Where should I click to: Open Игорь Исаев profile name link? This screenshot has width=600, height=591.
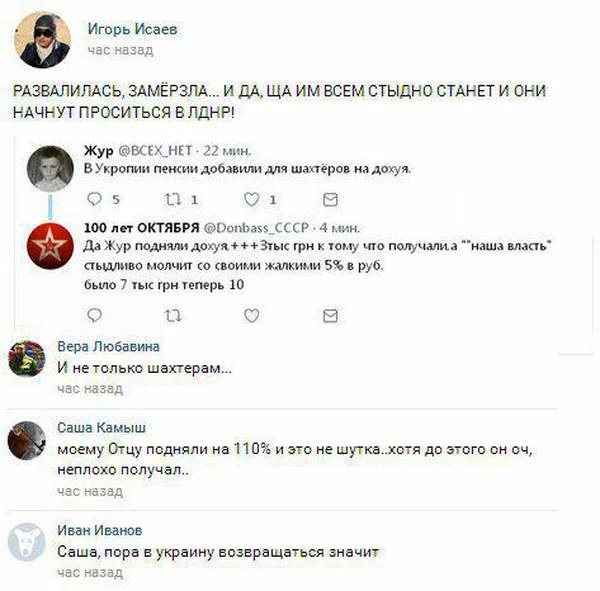click(132, 29)
